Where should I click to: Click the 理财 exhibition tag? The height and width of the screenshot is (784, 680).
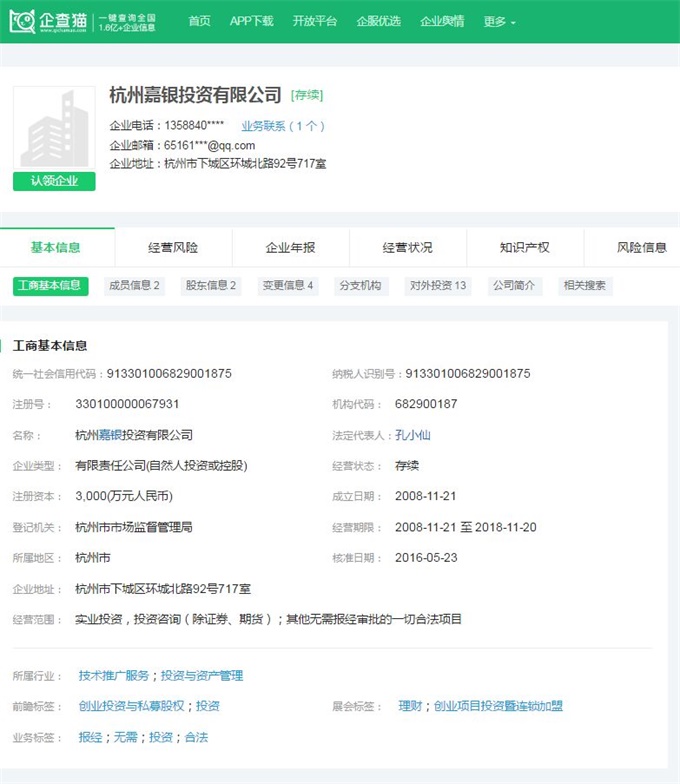pos(410,706)
